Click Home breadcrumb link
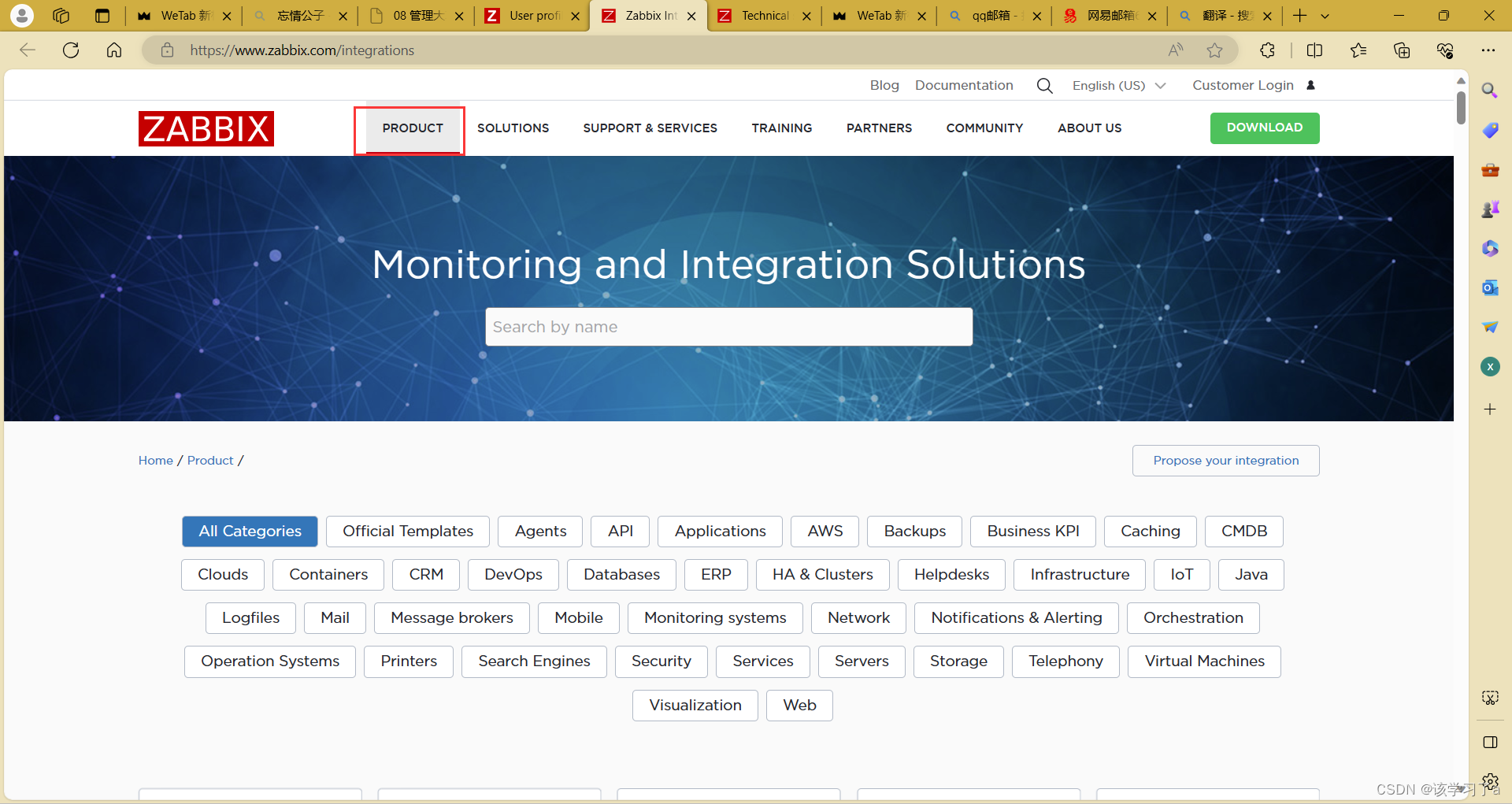 [156, 461]
